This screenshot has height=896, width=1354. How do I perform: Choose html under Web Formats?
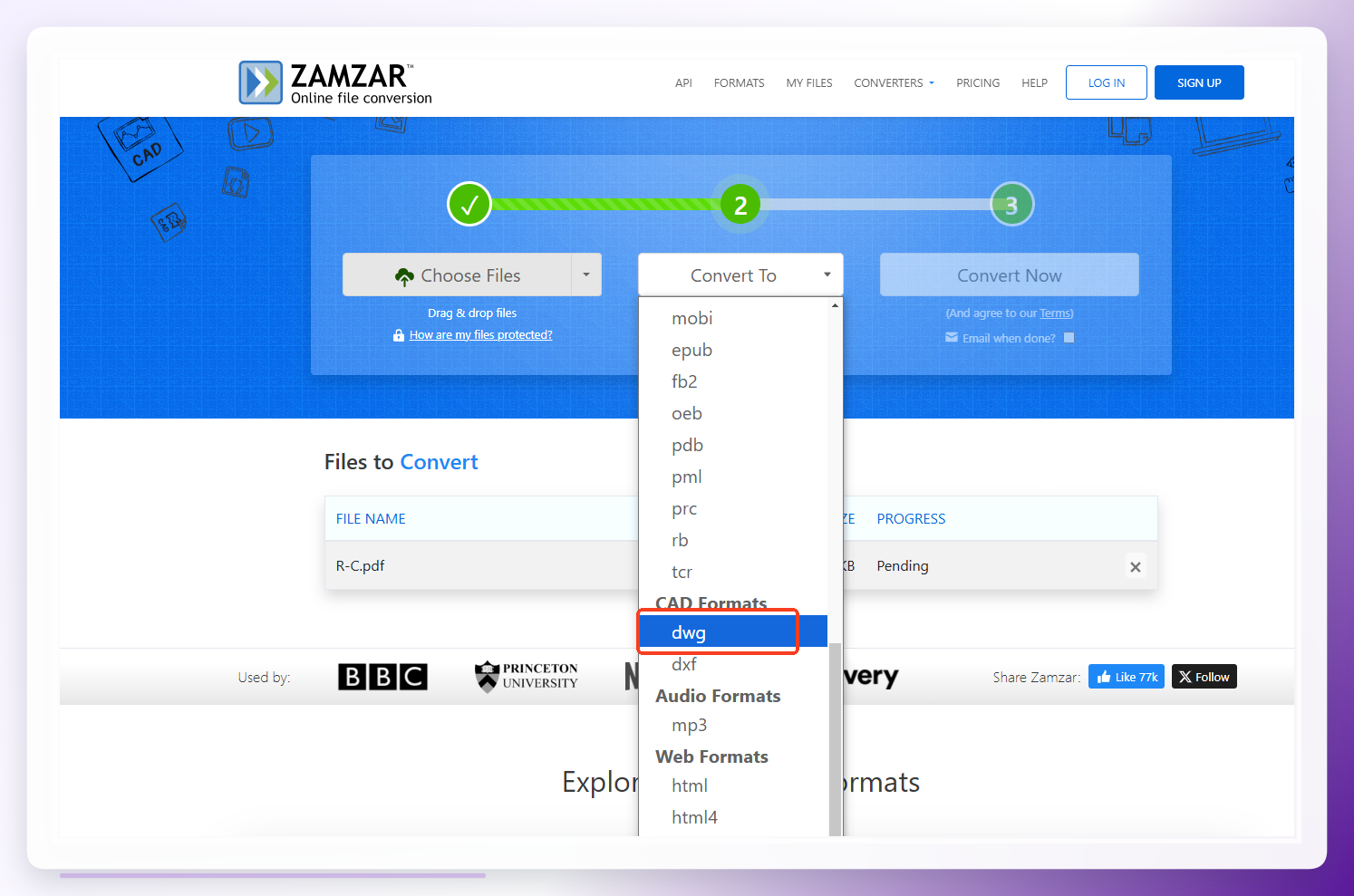pyautogui.click(x=733, y=785)
